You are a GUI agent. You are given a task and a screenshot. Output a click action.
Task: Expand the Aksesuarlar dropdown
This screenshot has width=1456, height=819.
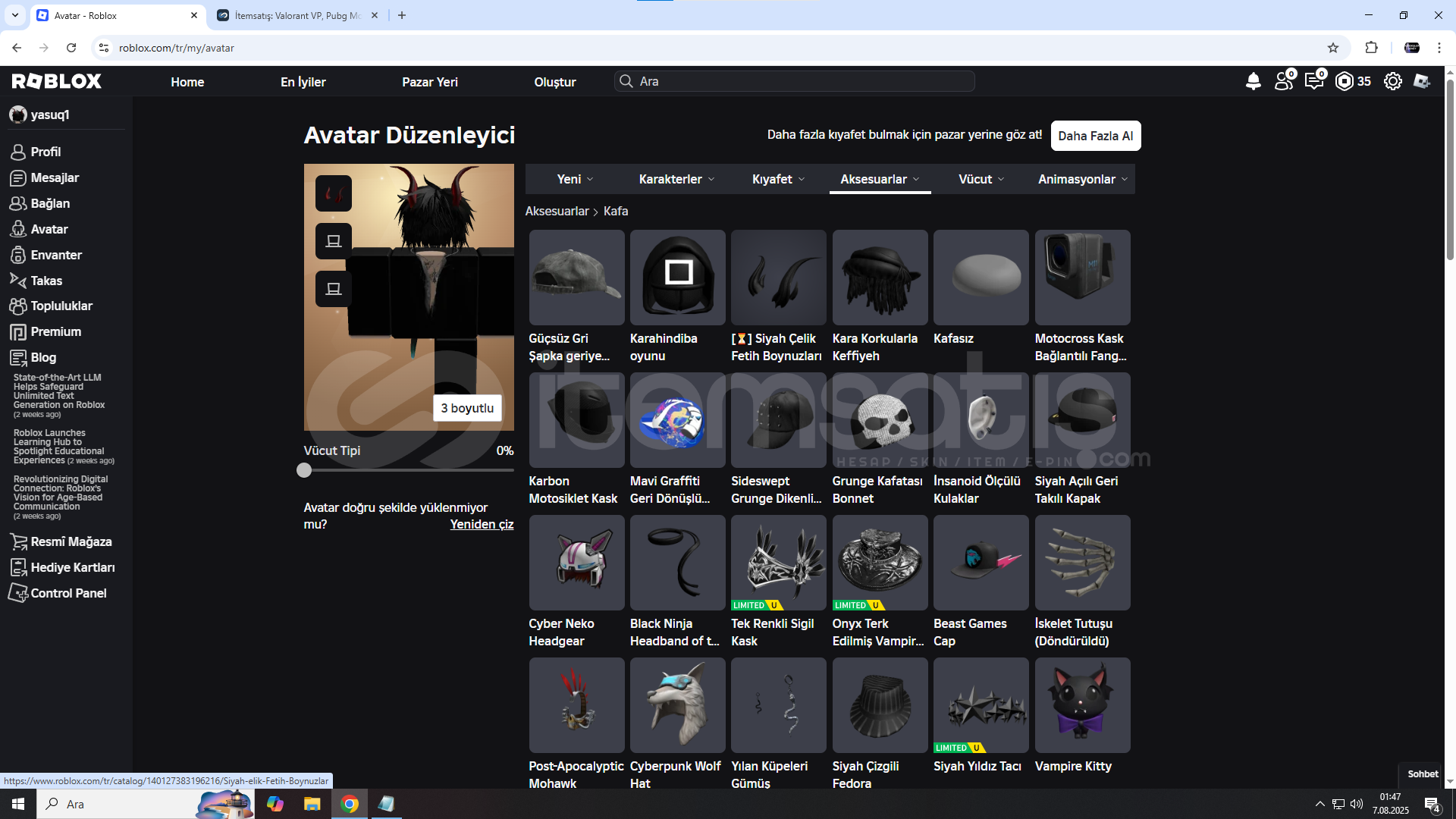[880, 179]
